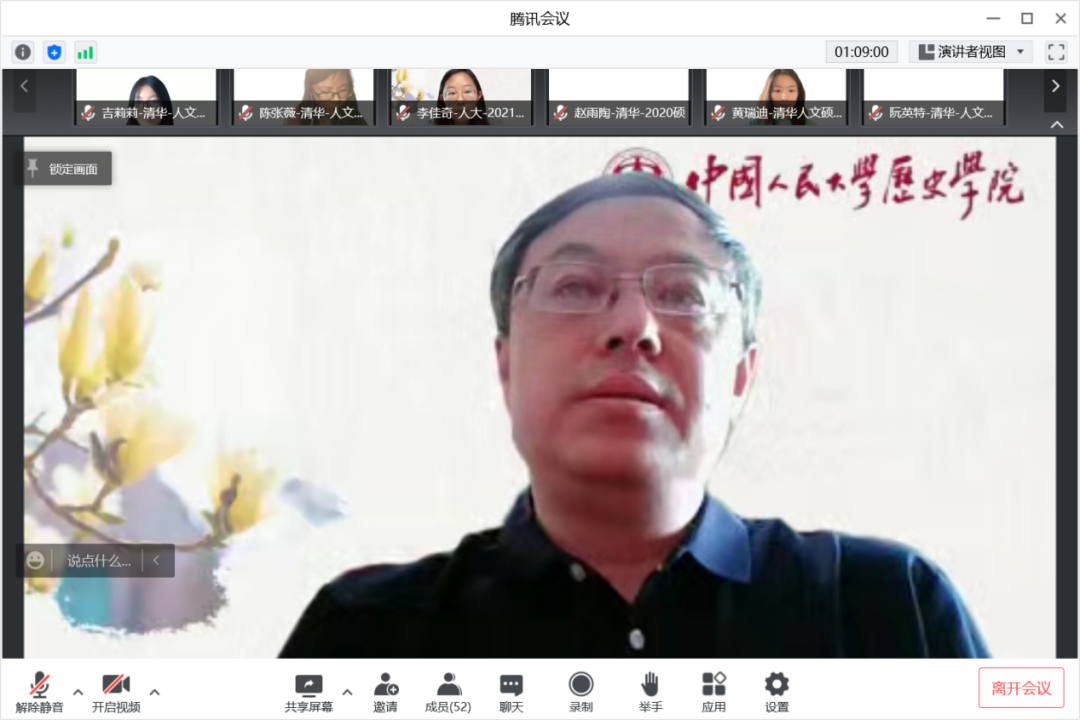Raise hand with 举手 icon

[x=650, y=692]
